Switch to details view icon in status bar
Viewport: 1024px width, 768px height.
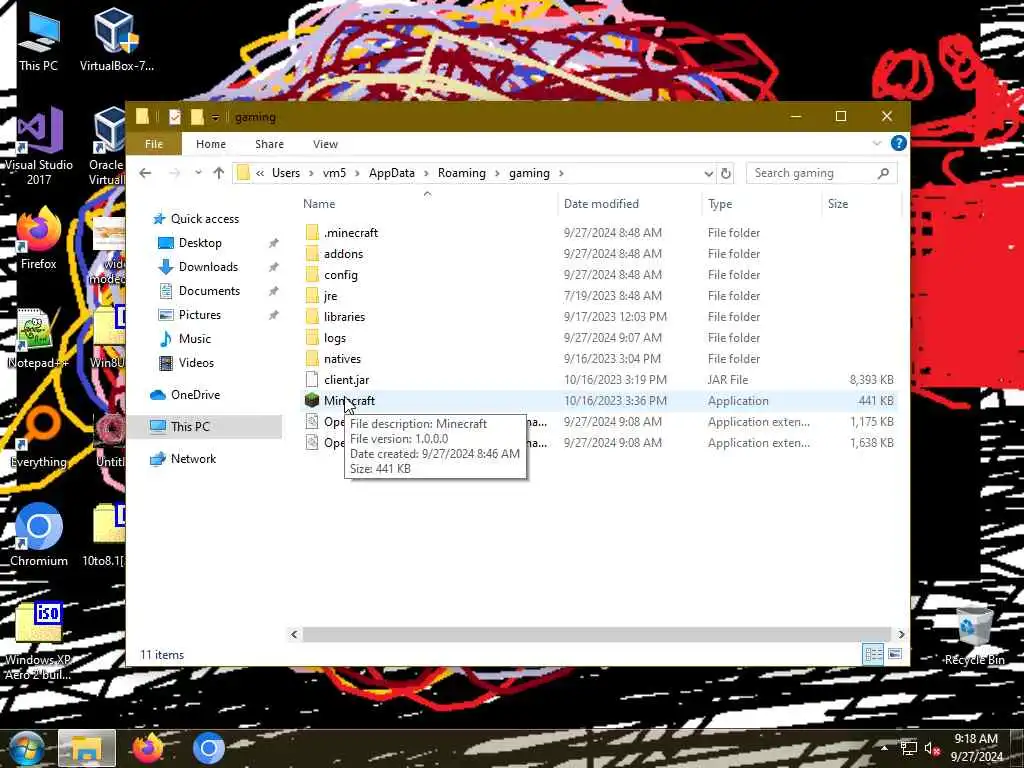(x=873, y=654)
